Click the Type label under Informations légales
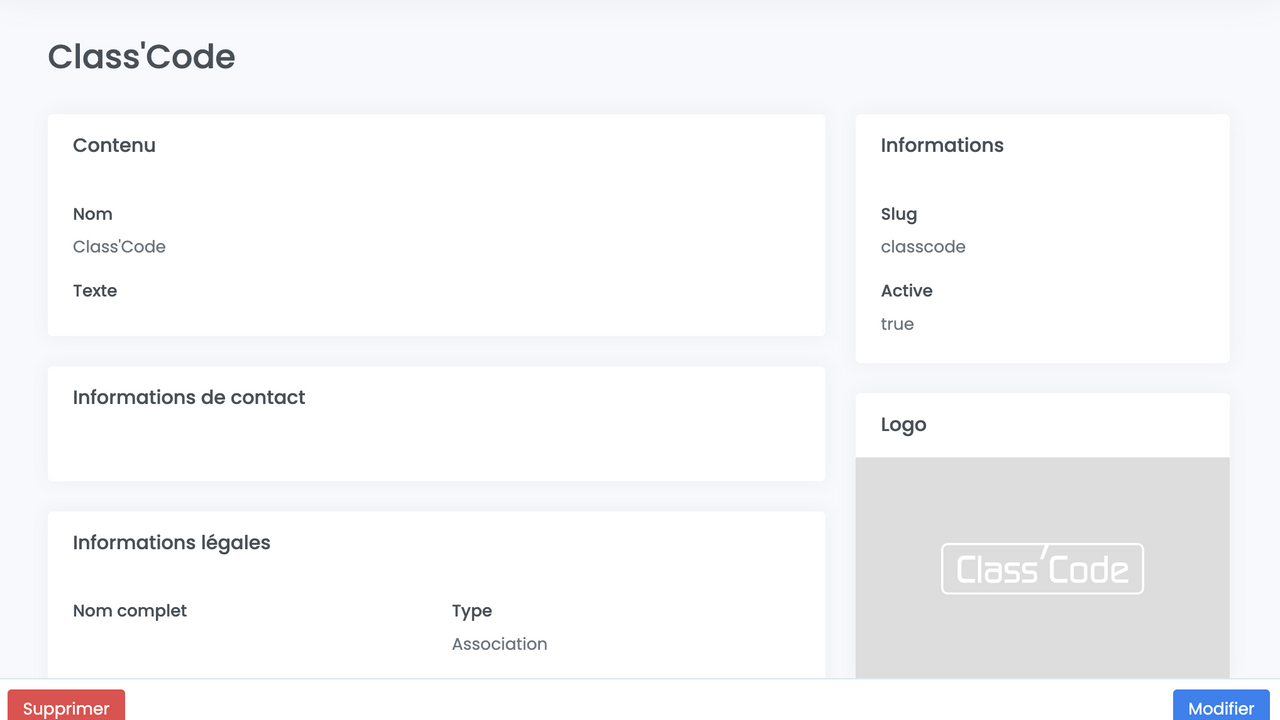Viewport: 1280px width, 720px height. coord(472,610)
